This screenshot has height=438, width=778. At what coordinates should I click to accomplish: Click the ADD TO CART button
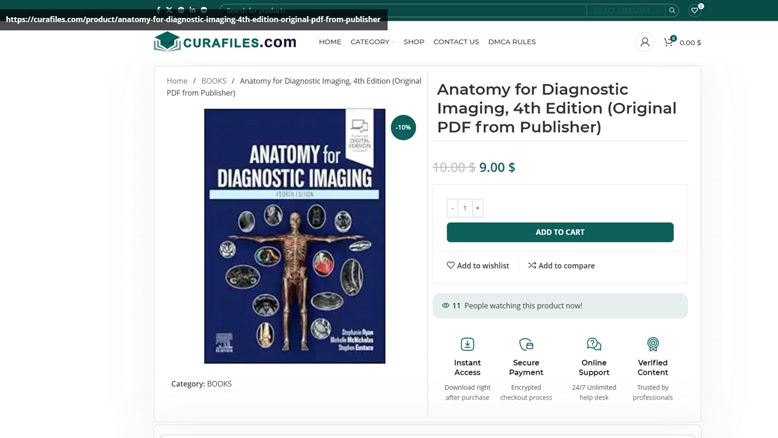click(x=560, y=232)
